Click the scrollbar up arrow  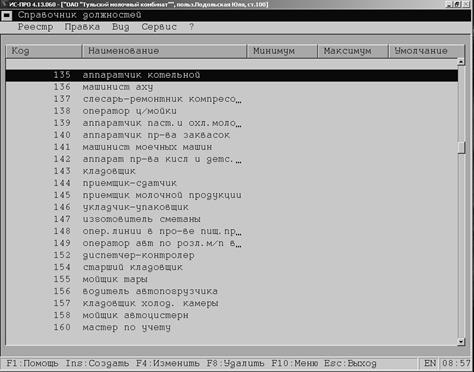[461, 62]
